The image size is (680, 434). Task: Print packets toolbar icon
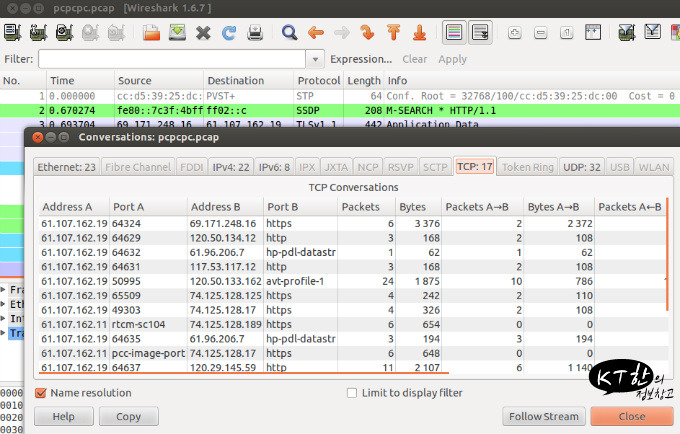(x=255, y=33)
